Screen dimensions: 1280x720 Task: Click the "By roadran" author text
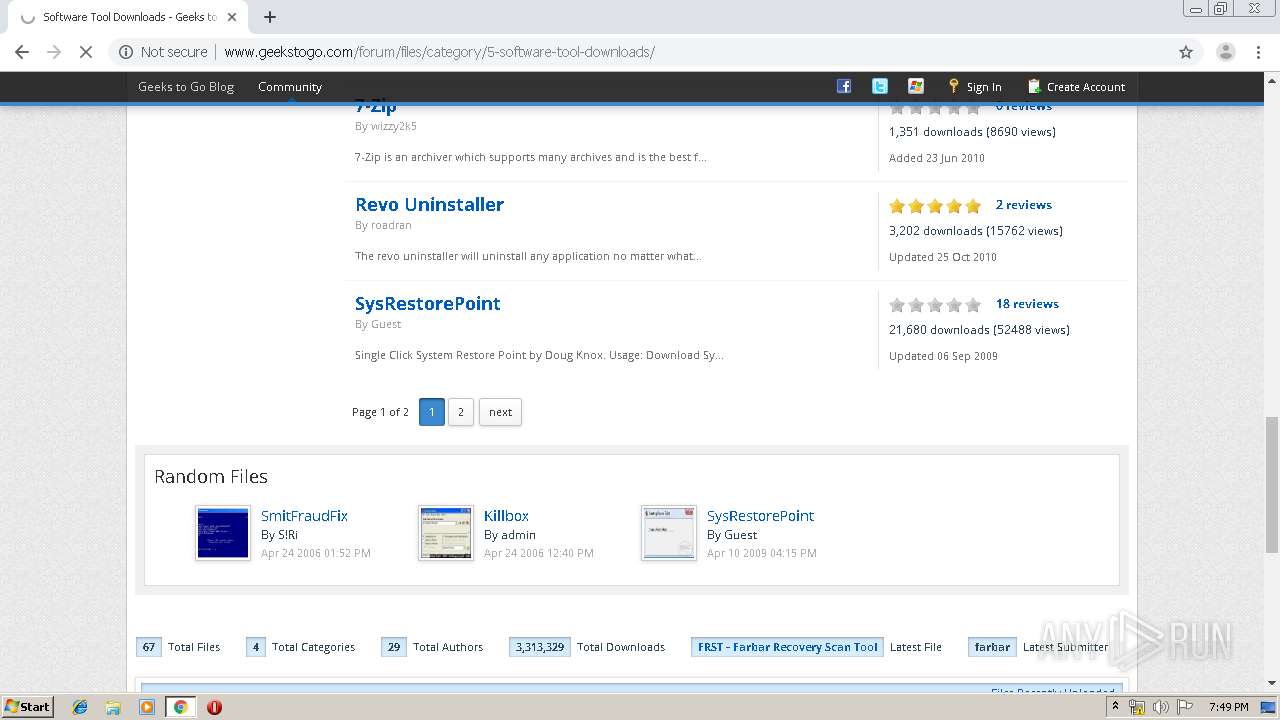pyautogui.click(x=383, y=225)
